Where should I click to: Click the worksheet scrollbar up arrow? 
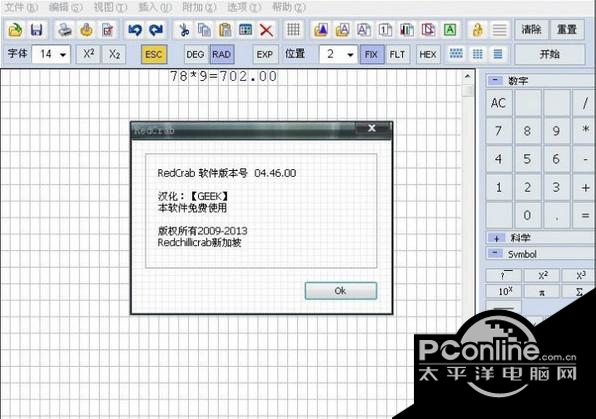(468, 77)
